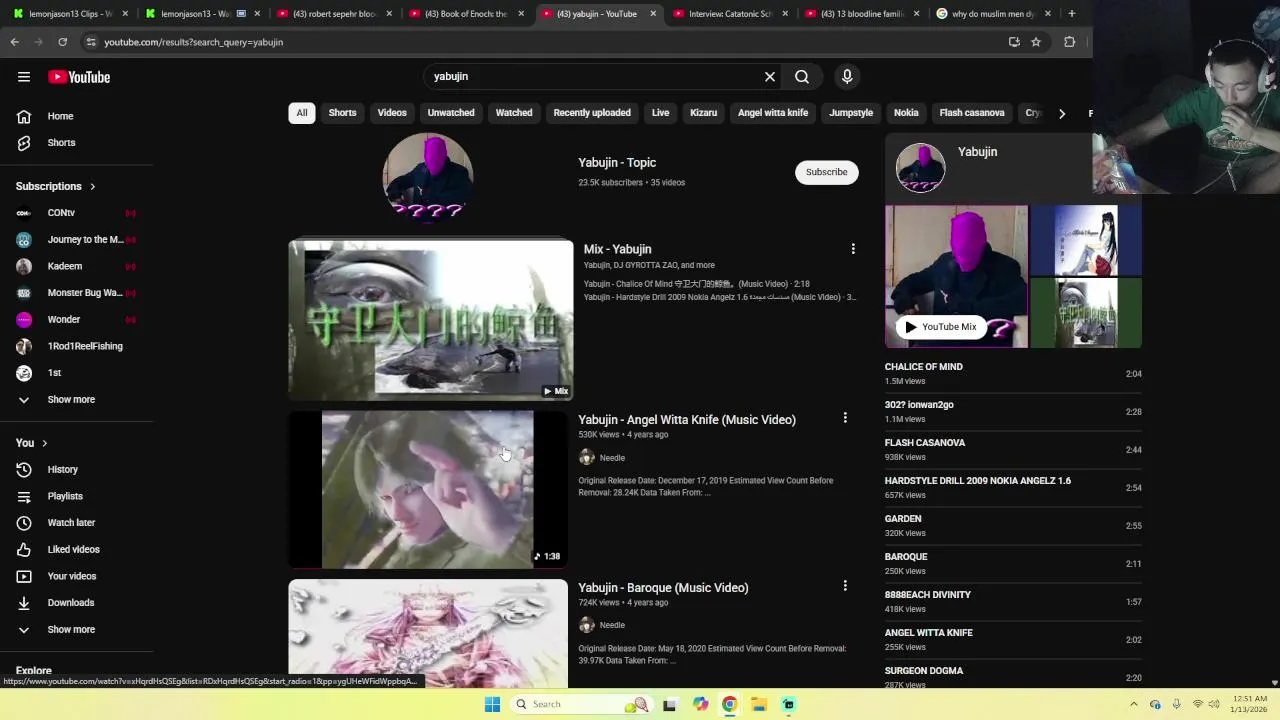Open more options for Mix - Yabujin
The width and height of the screenshot is (1280, 720).
pyautogui.click(x=853, y=249)
